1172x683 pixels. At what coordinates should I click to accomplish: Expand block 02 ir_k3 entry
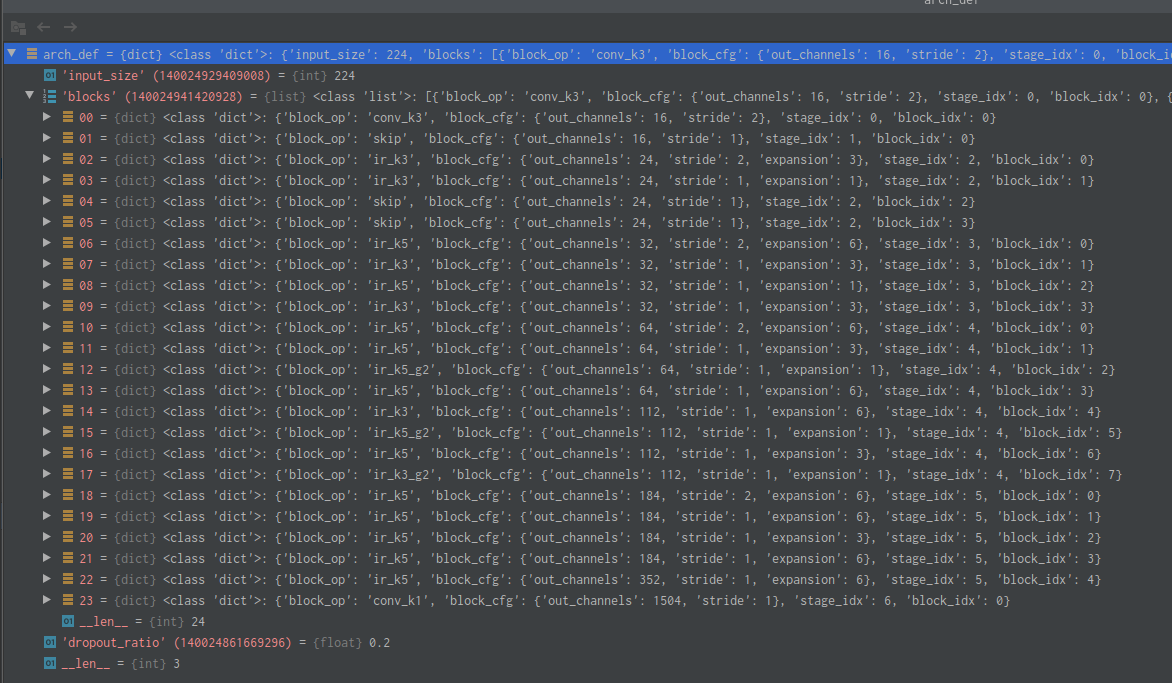[x=46, y=158]
